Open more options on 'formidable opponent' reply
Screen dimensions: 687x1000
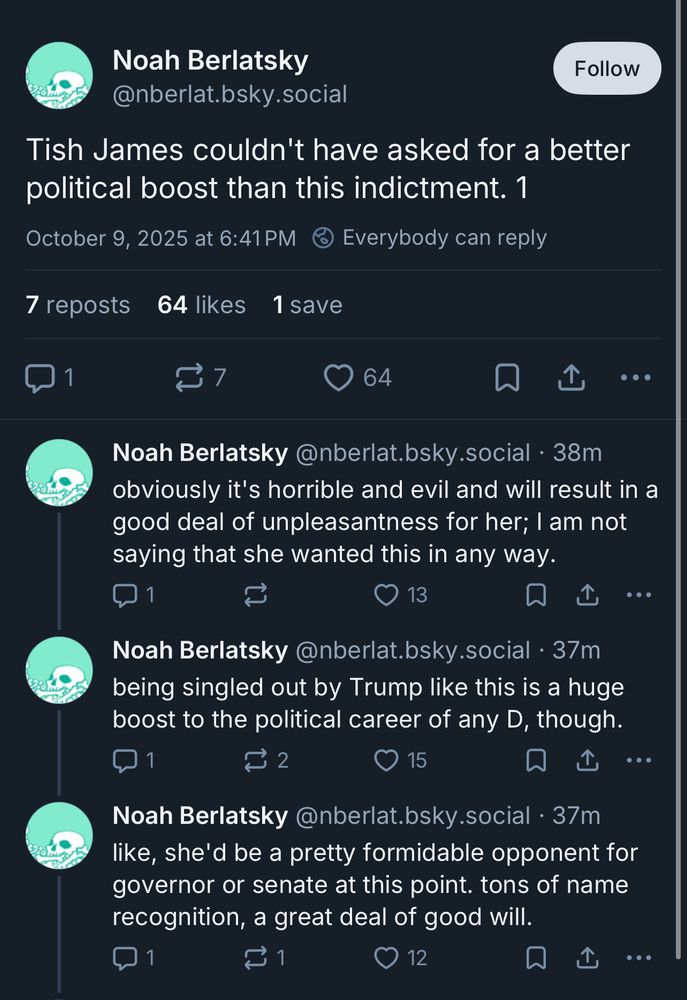click(638, 958)
